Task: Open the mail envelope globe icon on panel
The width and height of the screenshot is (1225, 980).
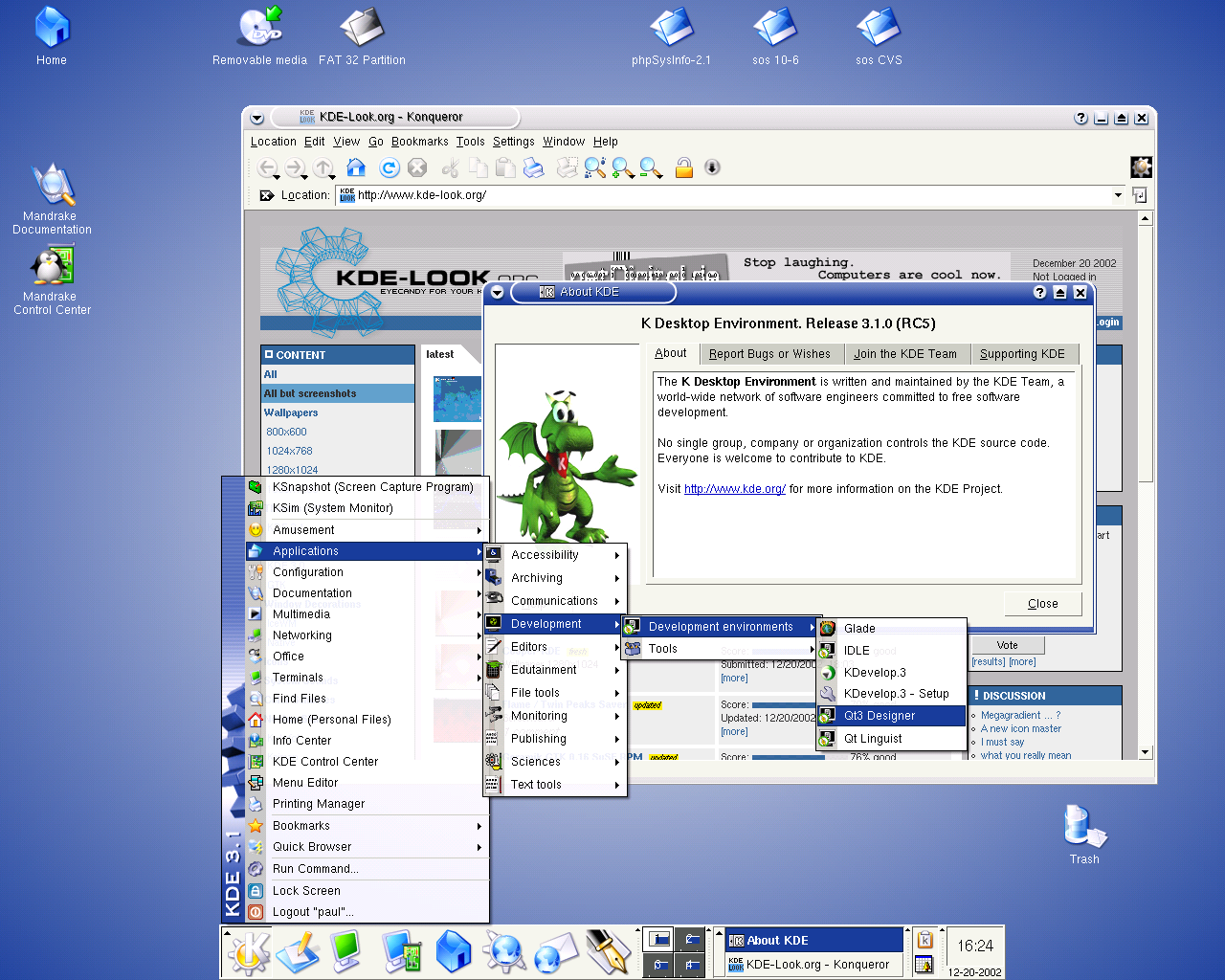Action: click(555, 953)
